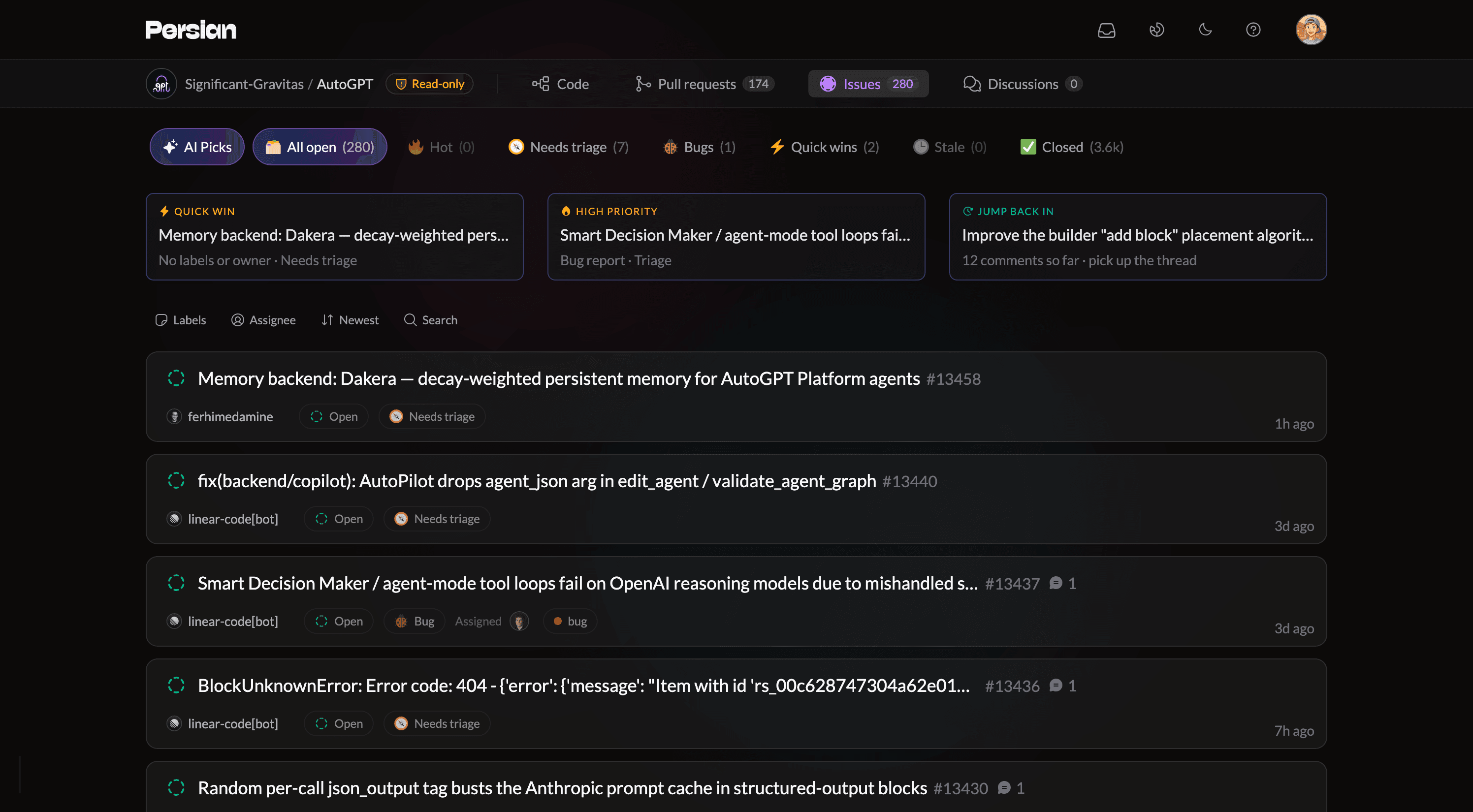Switch to the Issues tab

(x=868, y=84)
